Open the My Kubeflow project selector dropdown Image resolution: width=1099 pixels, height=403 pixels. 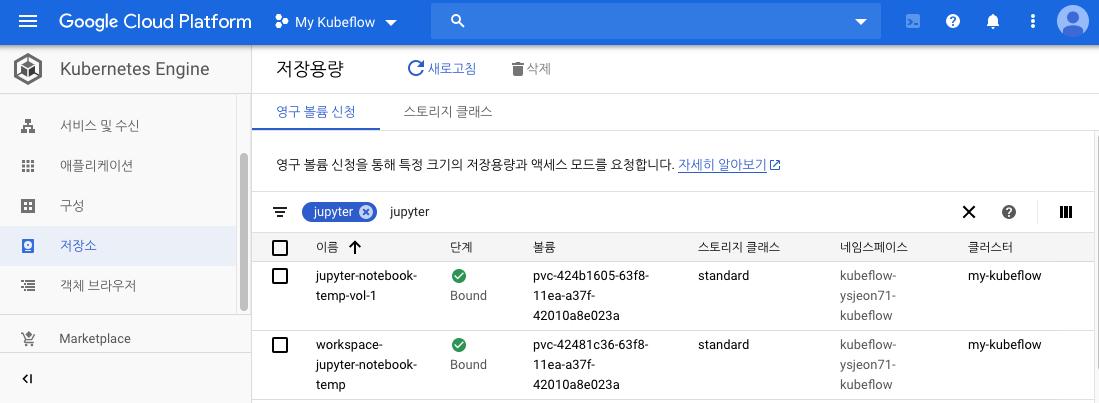(x=336, y=22)
